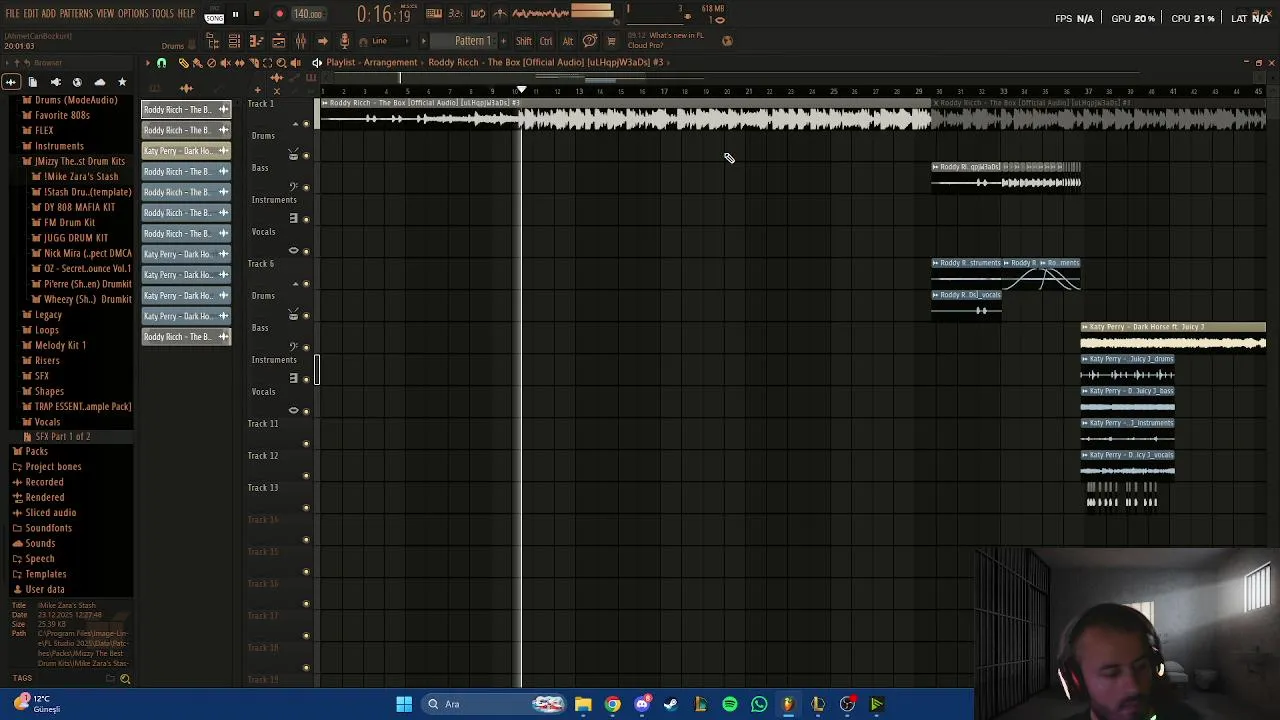Select the playlist zoom tool
Image resolution: width=1280 pixels, height=720 pixels.
pyautogui.click(x=281, y=62)
